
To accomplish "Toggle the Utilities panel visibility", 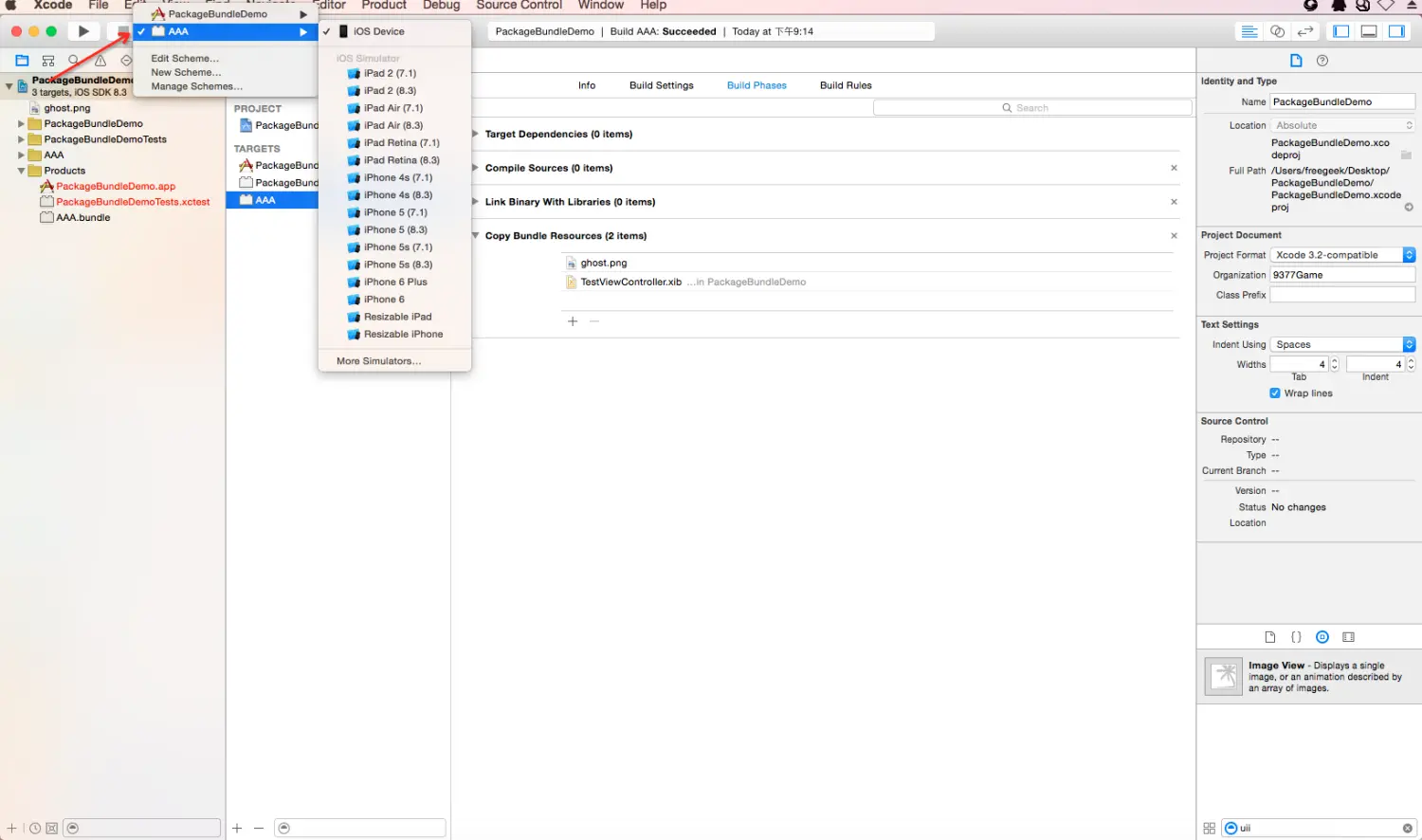I will pyautogui.click(x=1396, y=31).
